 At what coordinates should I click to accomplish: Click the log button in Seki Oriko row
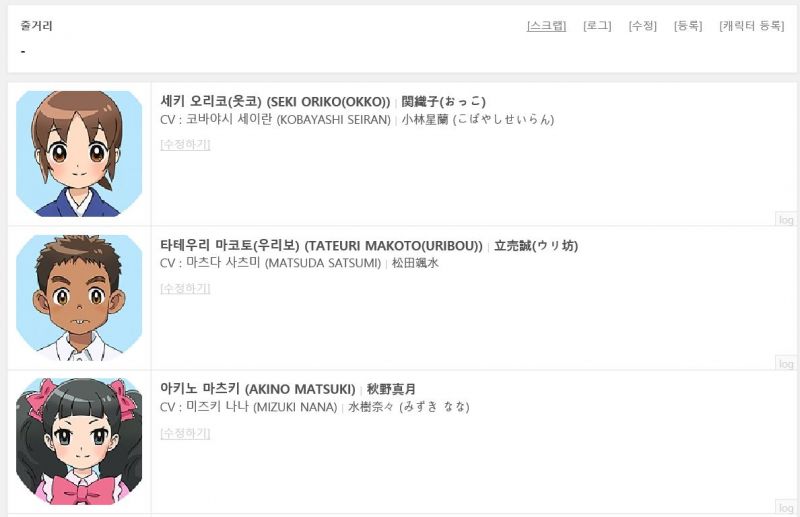786,219
